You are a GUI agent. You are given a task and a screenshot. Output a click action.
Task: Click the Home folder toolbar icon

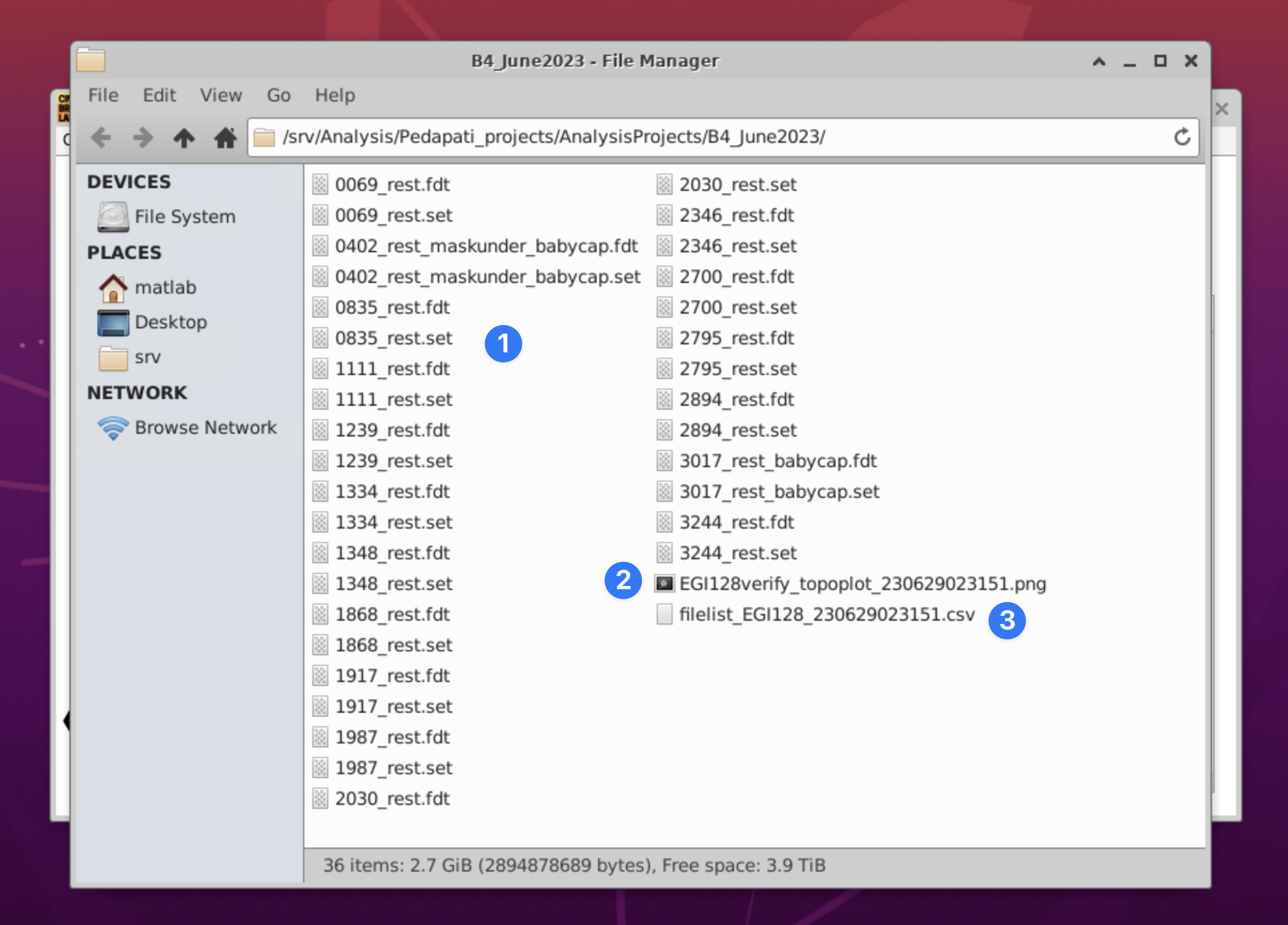(x=226, y=137)
